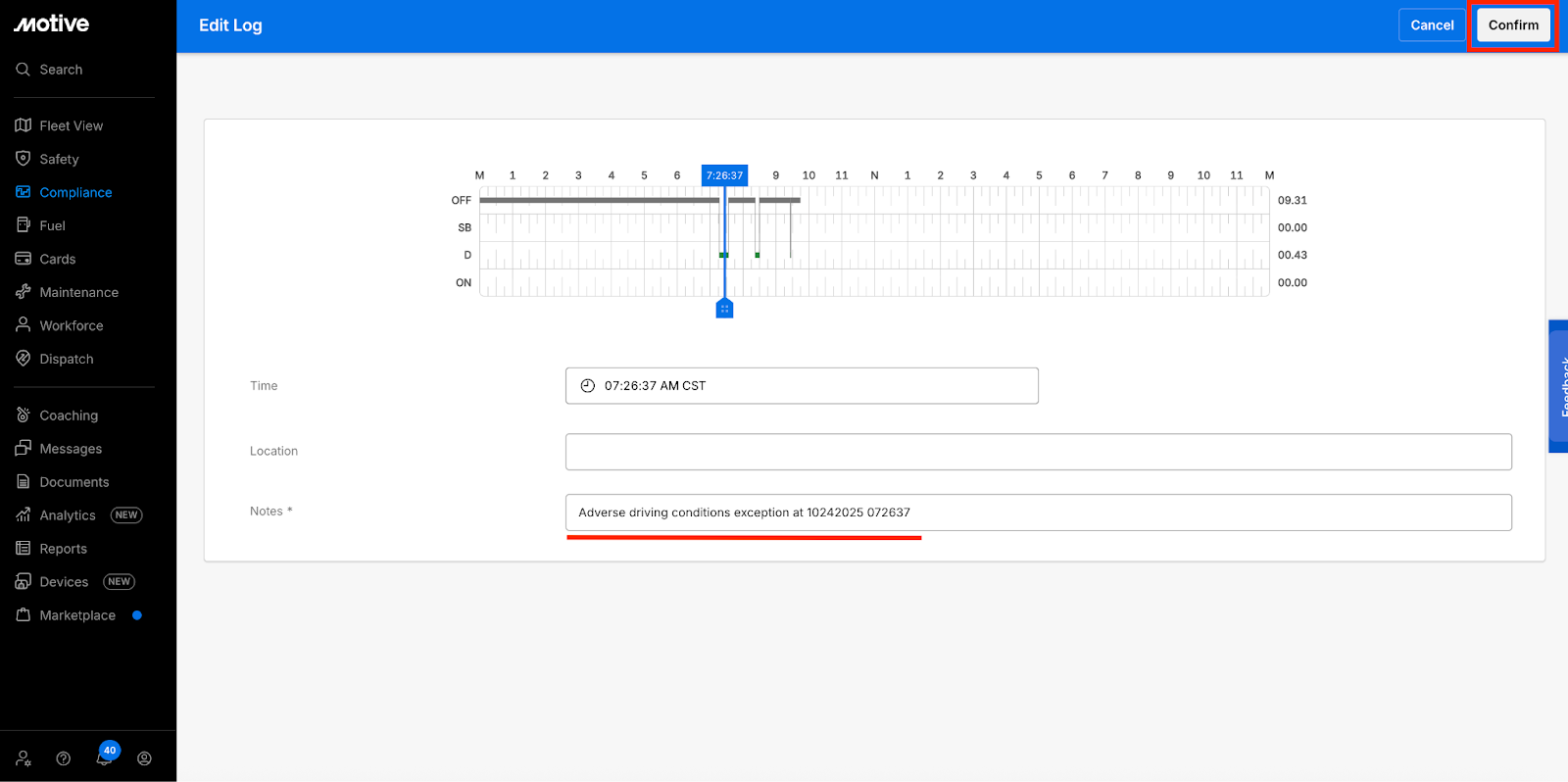The height and width of the screenshot is (782, 1568).
Task: Open the user profile icon
Action: coord(144,758)
